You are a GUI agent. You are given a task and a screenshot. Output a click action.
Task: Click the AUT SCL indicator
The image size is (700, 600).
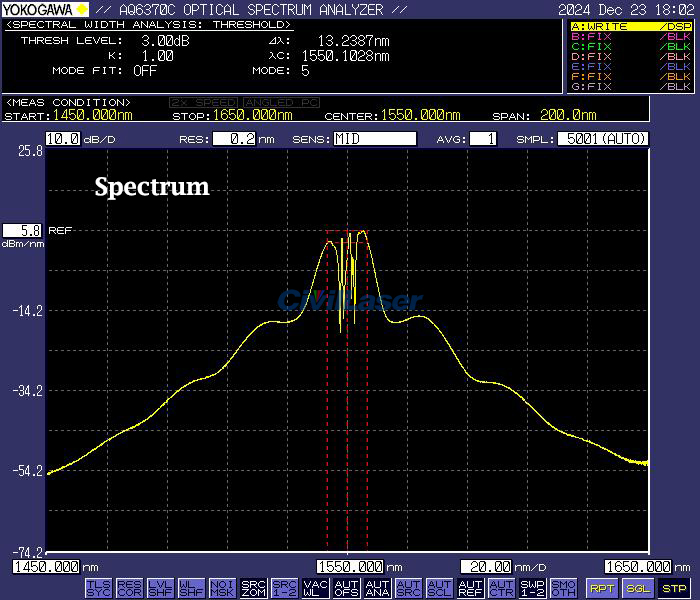(439, 588)
